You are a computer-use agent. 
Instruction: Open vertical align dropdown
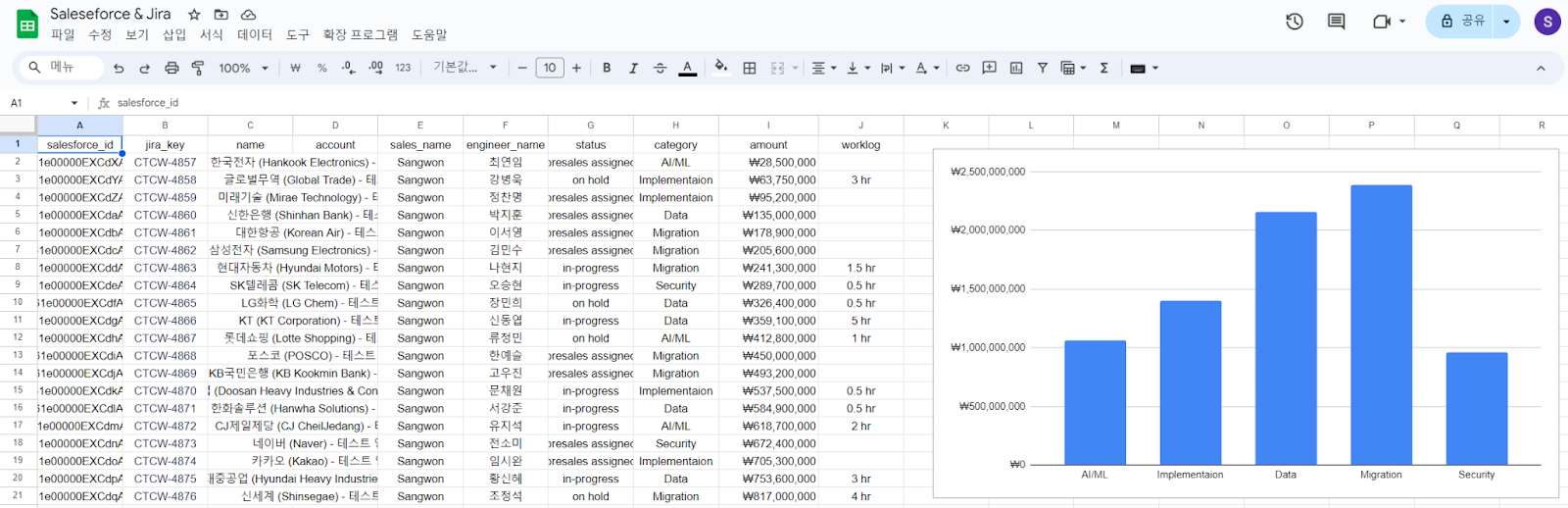coord(858,68)
